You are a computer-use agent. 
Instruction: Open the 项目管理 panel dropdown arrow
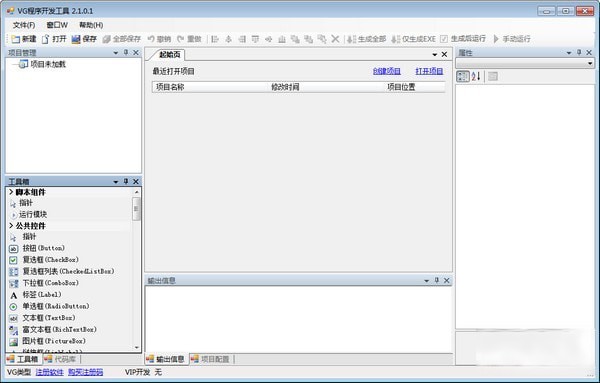pos(116,53)
